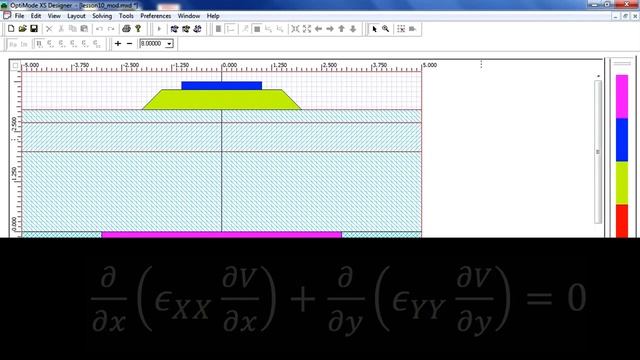The width and height of the screenshot is (640, 360).
Task: Click the undo arrow icon
Action: click(99, 29)
